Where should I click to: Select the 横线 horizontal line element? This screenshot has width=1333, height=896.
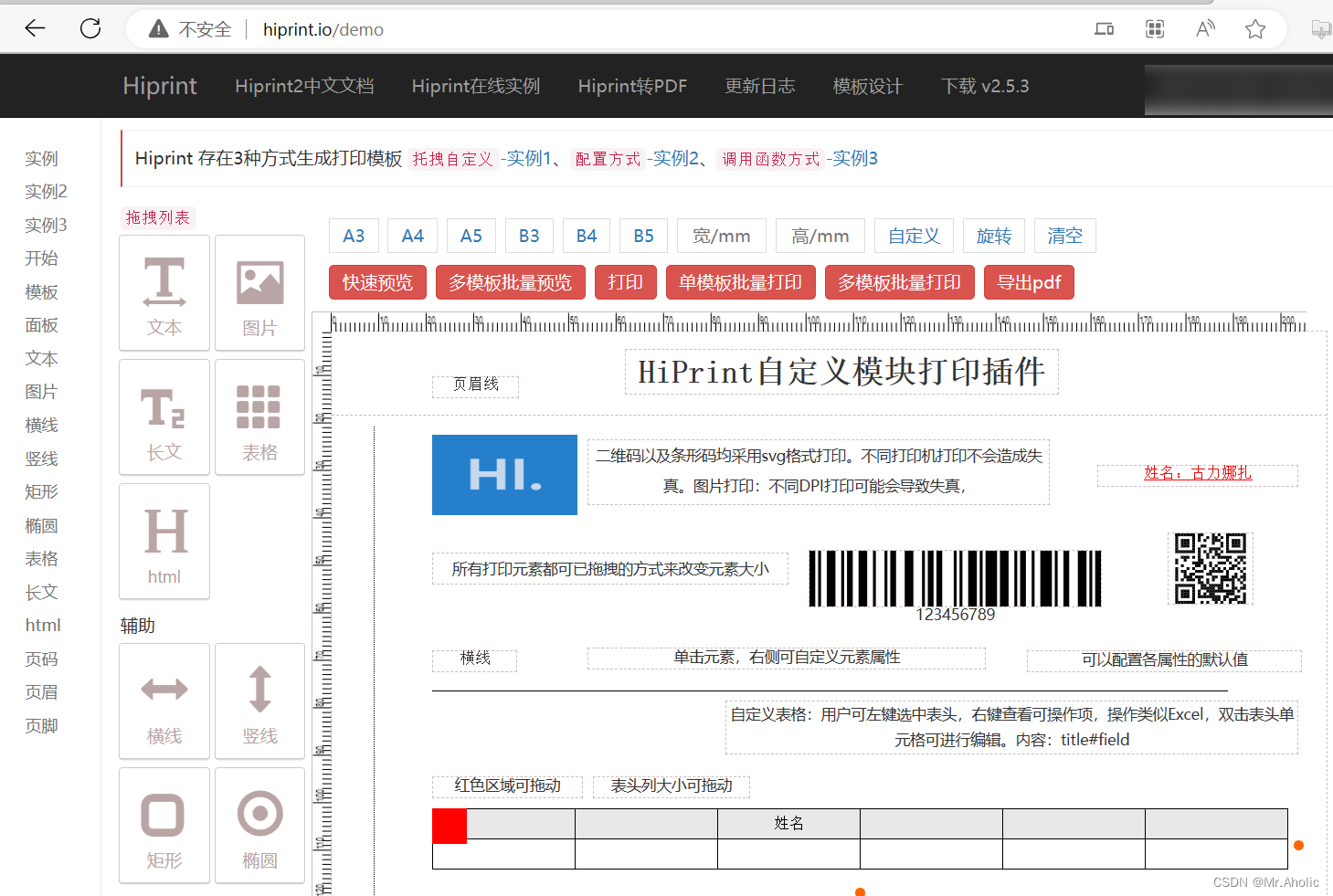(x=164, y=701)
